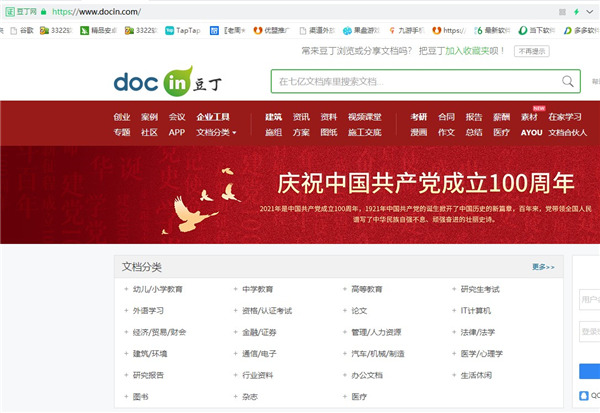Expand the 法律/法学 category
Viewport: 600px width, 413px height.
coord(454,332)
